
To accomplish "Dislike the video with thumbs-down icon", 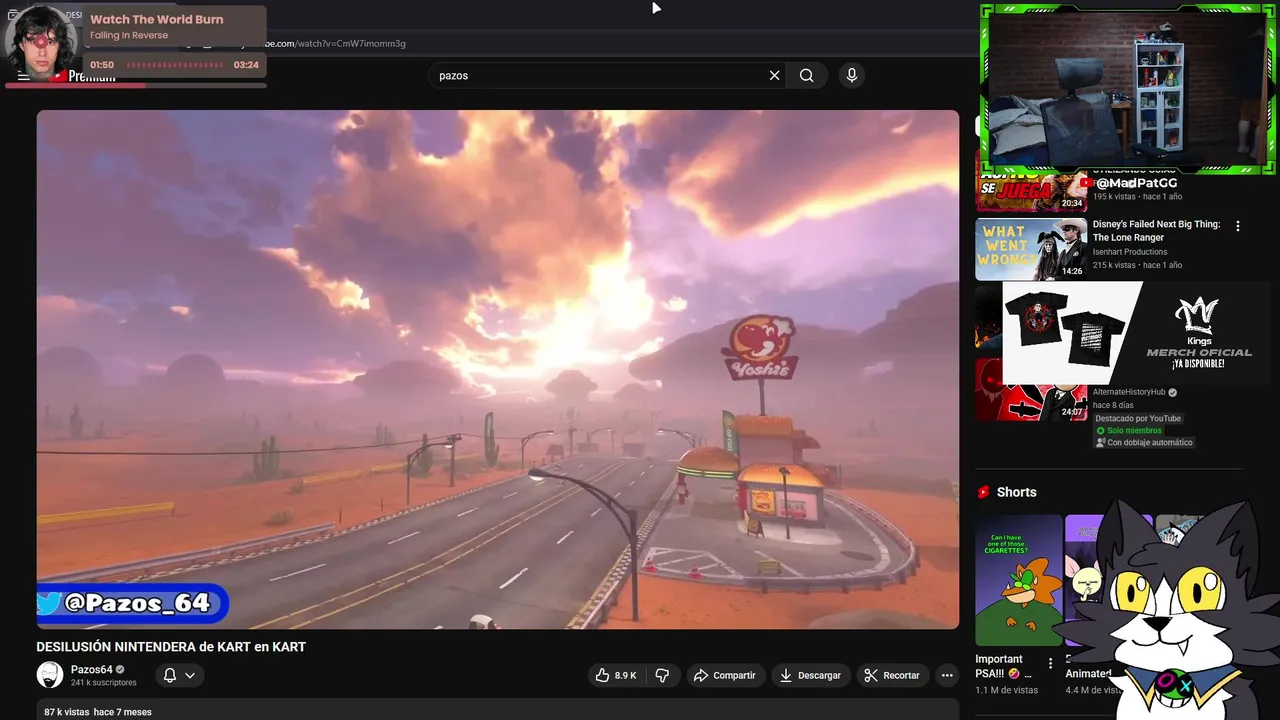I will pos(662,675).
